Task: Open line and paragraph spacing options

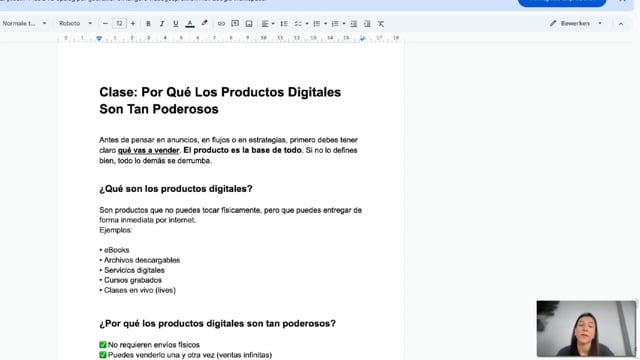Action: [x=284, y=24]
